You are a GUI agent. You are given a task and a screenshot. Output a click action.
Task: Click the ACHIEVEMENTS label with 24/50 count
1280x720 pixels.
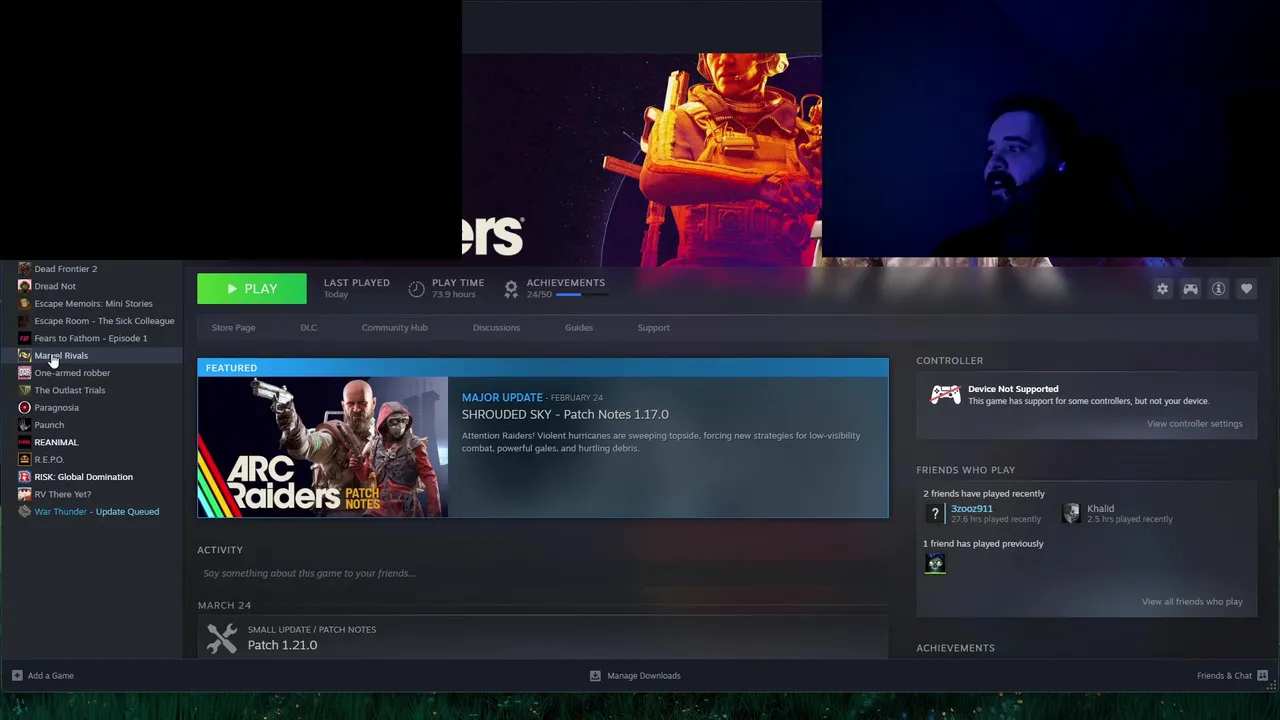coord(566,283)
